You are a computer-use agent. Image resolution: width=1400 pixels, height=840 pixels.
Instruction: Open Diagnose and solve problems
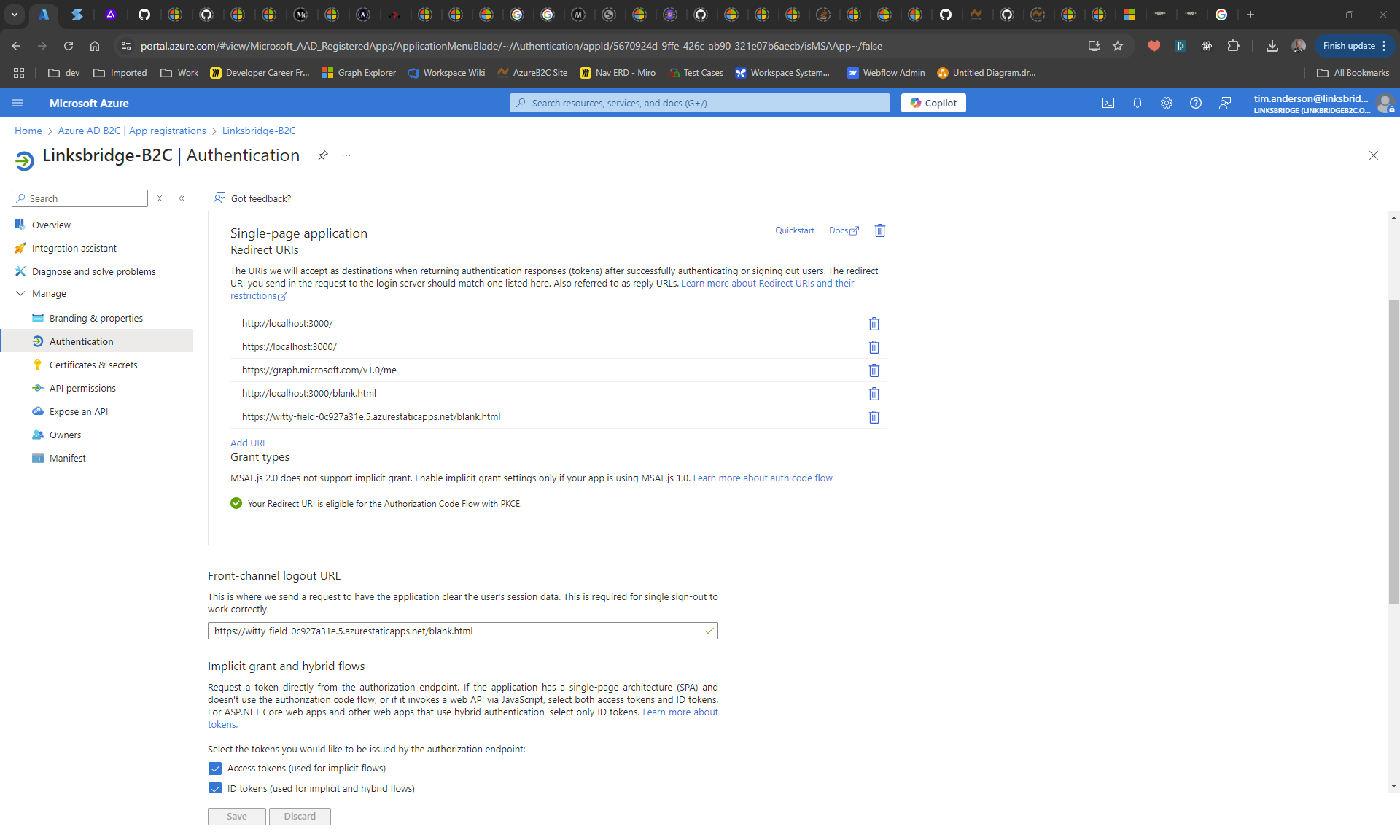(x=93, y=271)
